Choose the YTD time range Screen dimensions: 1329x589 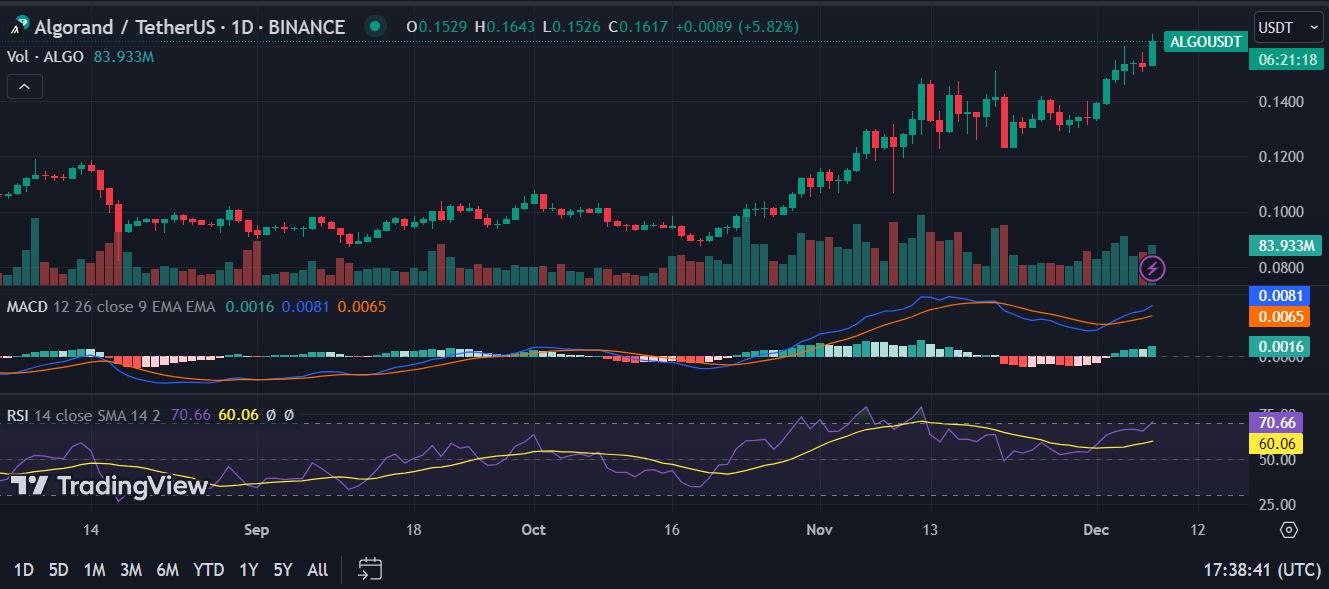pyautogui.click(x=208, y=570)
